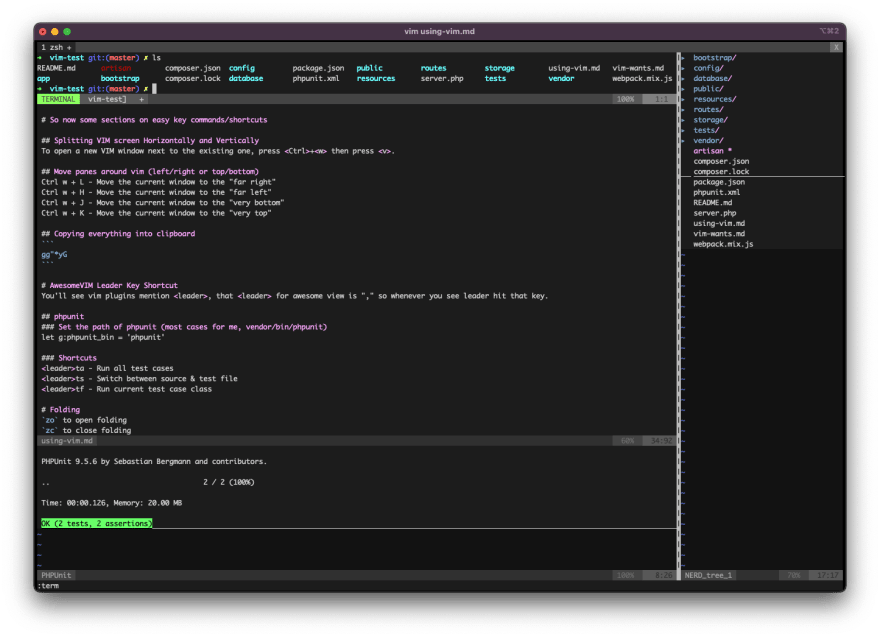
Task: Open webpack.mix.js in the NERDTree panel
Action: tap(723, 244)
